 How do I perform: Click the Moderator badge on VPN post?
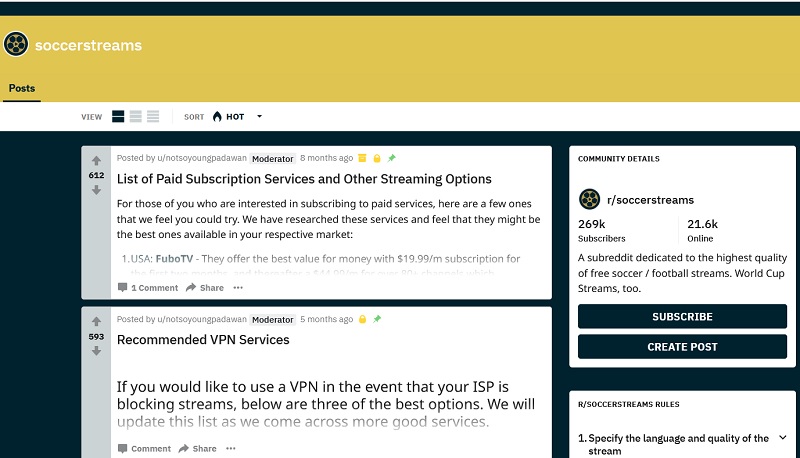click(272, 320)
